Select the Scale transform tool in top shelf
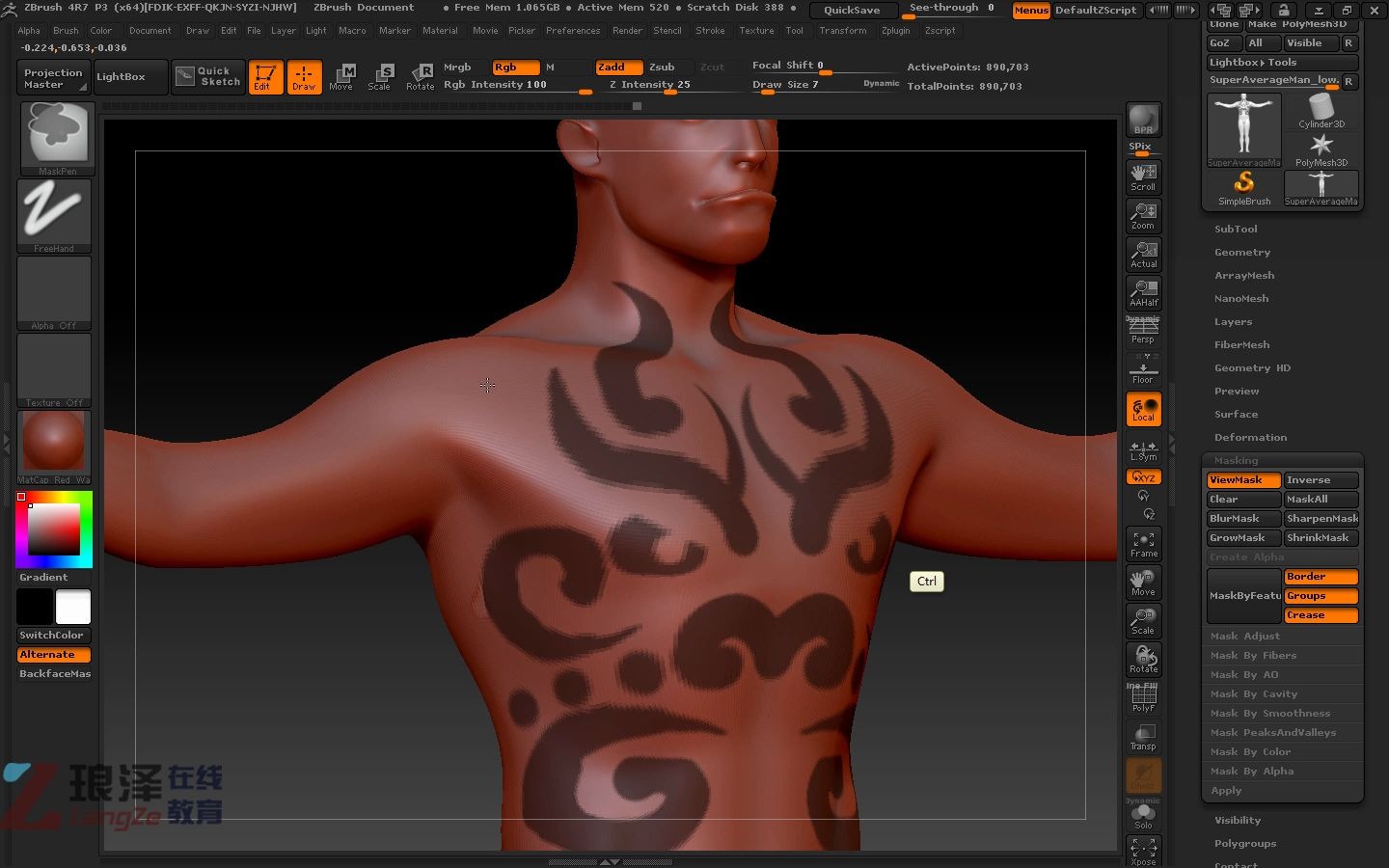The width and height of the screenshot is (1389, 868). click(x=380, y=77)
